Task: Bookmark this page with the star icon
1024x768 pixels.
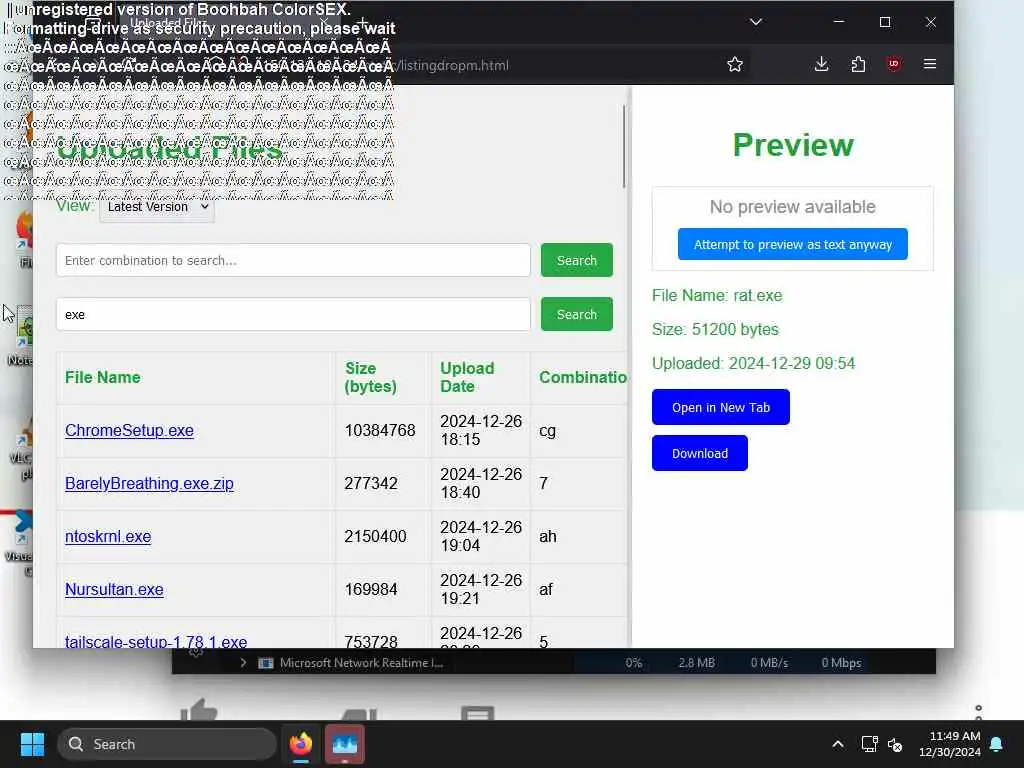Action: tap(735, 64)
